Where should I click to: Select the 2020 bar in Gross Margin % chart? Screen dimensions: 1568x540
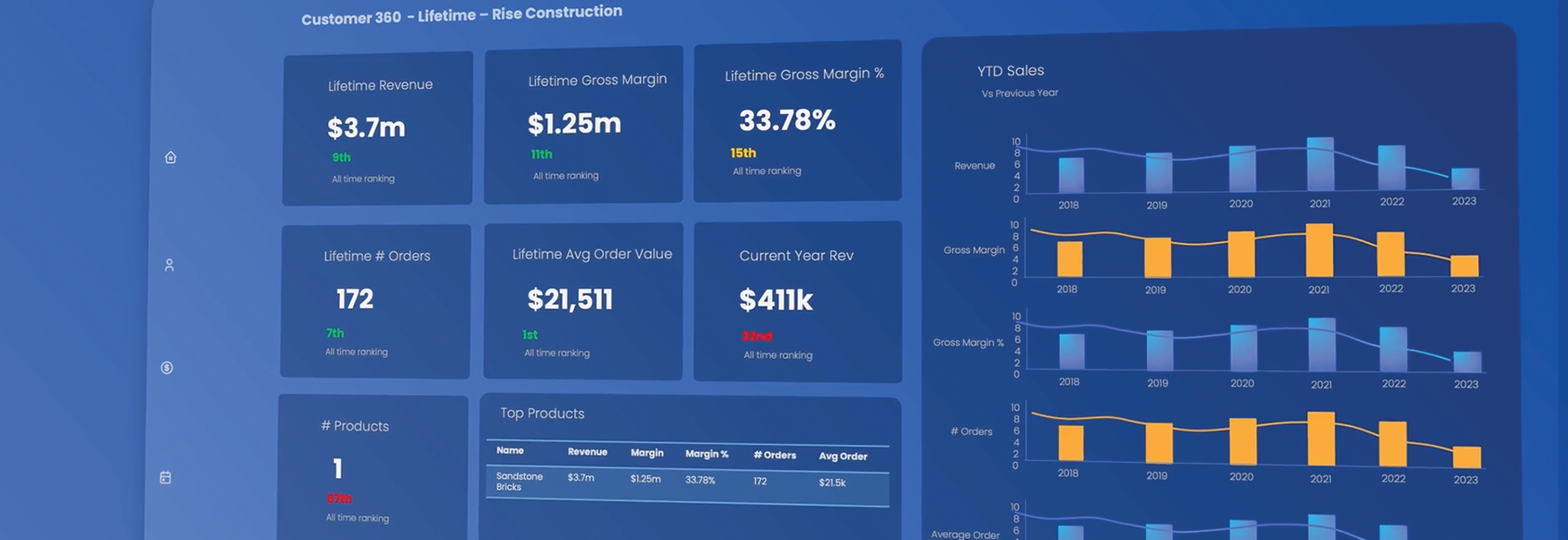[1243, 348]
